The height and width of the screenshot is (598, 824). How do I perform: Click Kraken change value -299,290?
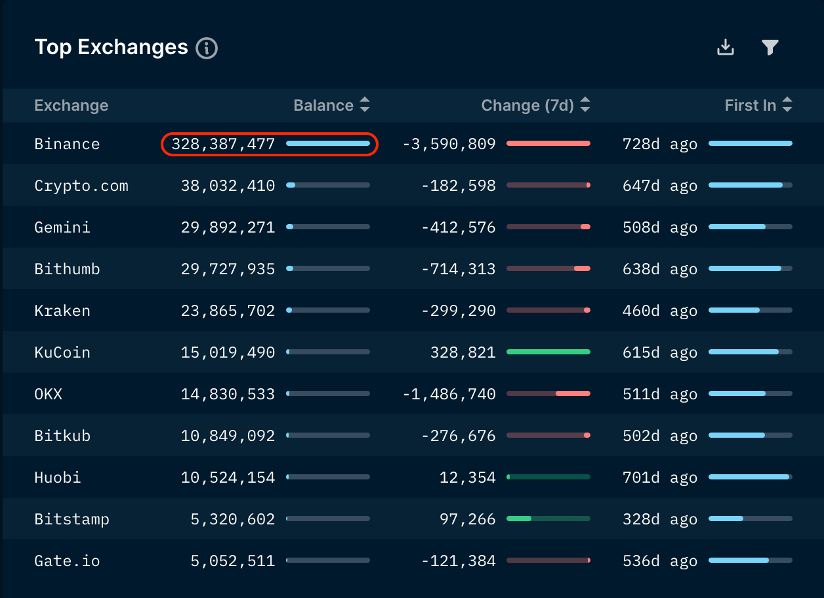pos(458,311)
